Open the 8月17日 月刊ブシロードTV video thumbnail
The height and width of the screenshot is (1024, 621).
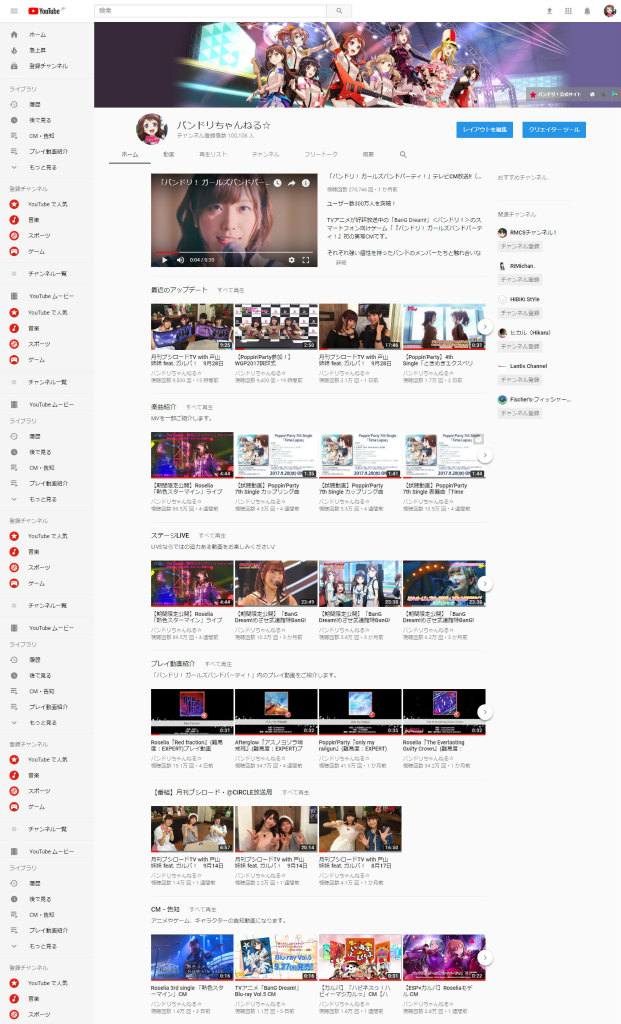360,829
